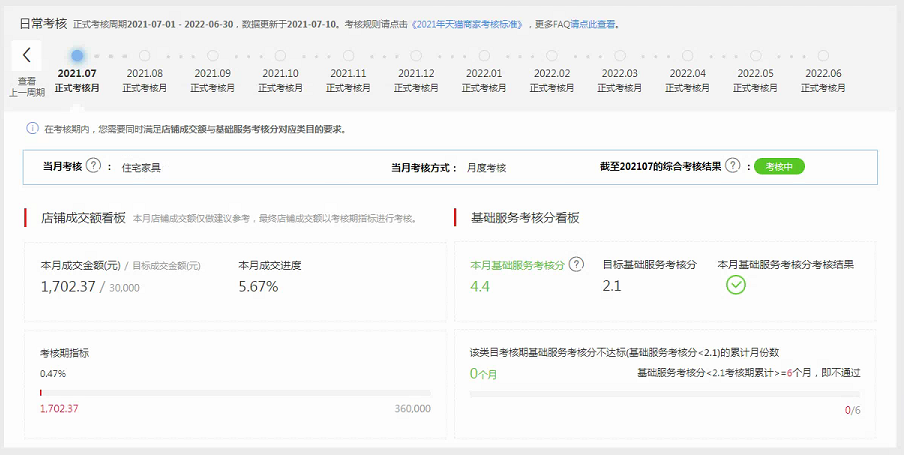Screen dimensions: 904x455
Task: Click the info icon before 在考核期内 notice
Action: [x=32, y=128]
